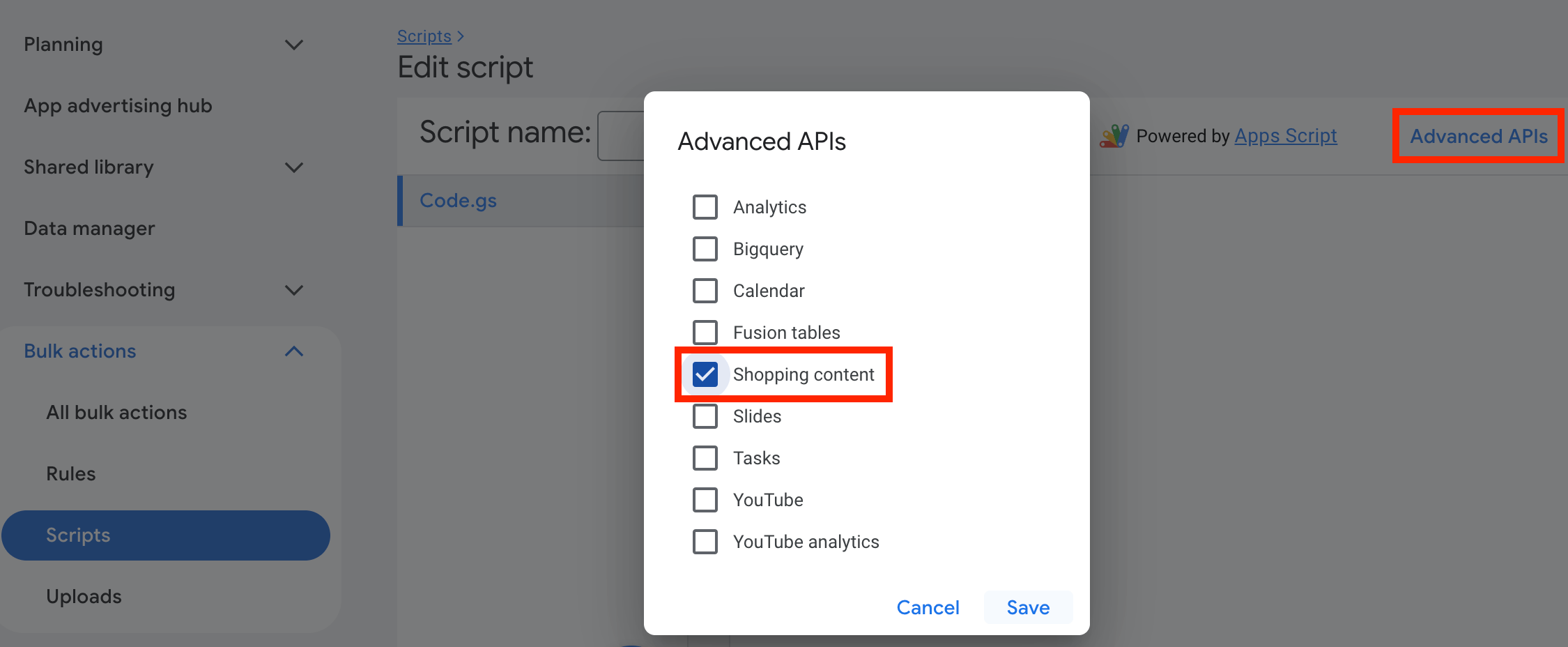The height and width of the screenshot is (647, 1568).
Task: Check the YouTube checkbox
Action: coord(705,500)
